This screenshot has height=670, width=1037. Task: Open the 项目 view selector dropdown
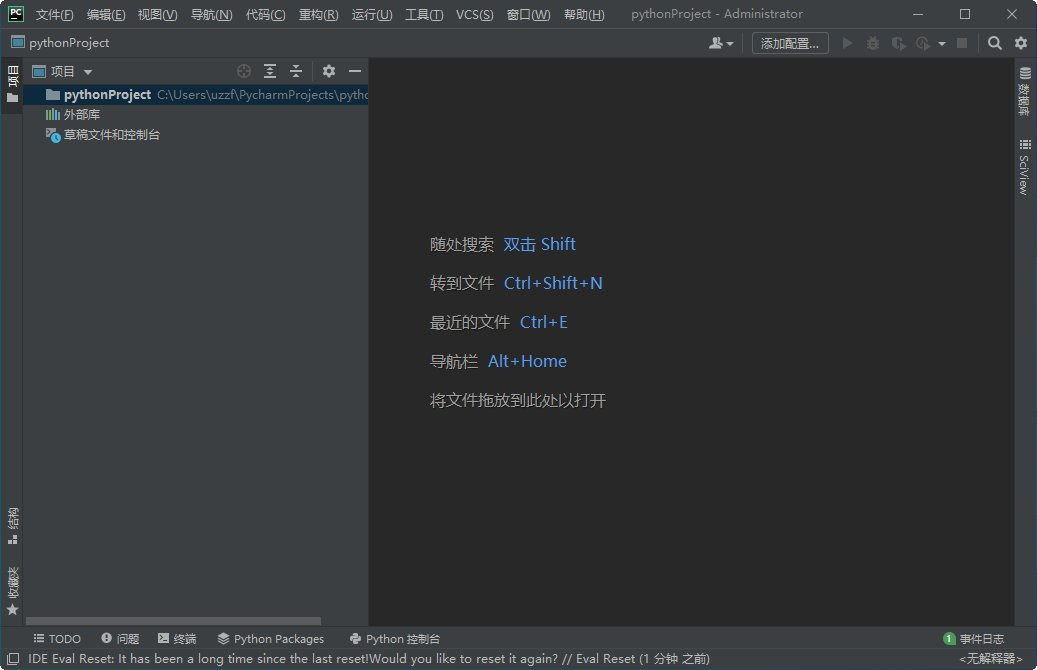pyautogui.click(x=63, y=71)
